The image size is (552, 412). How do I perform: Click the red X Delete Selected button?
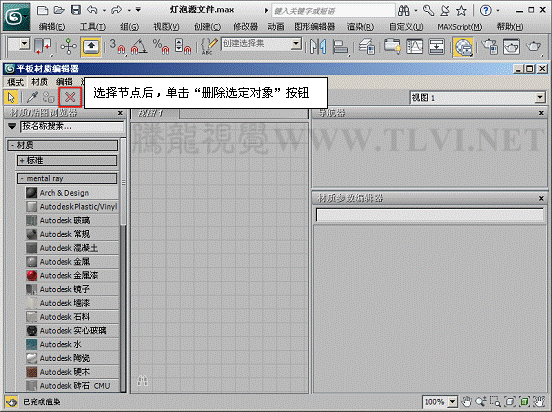[x=70, y=97]
